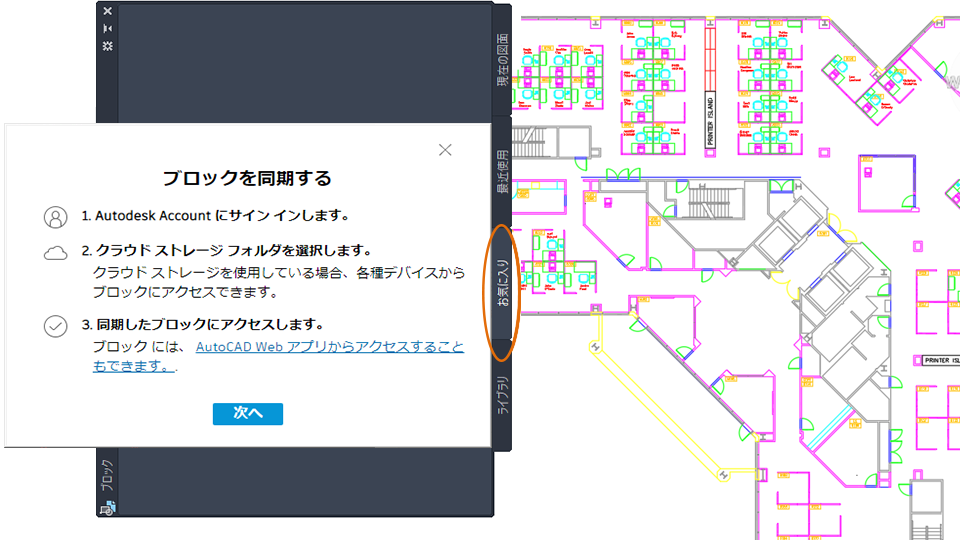Click the step 1 Autodesk Account sign-in text

[216, 216]
